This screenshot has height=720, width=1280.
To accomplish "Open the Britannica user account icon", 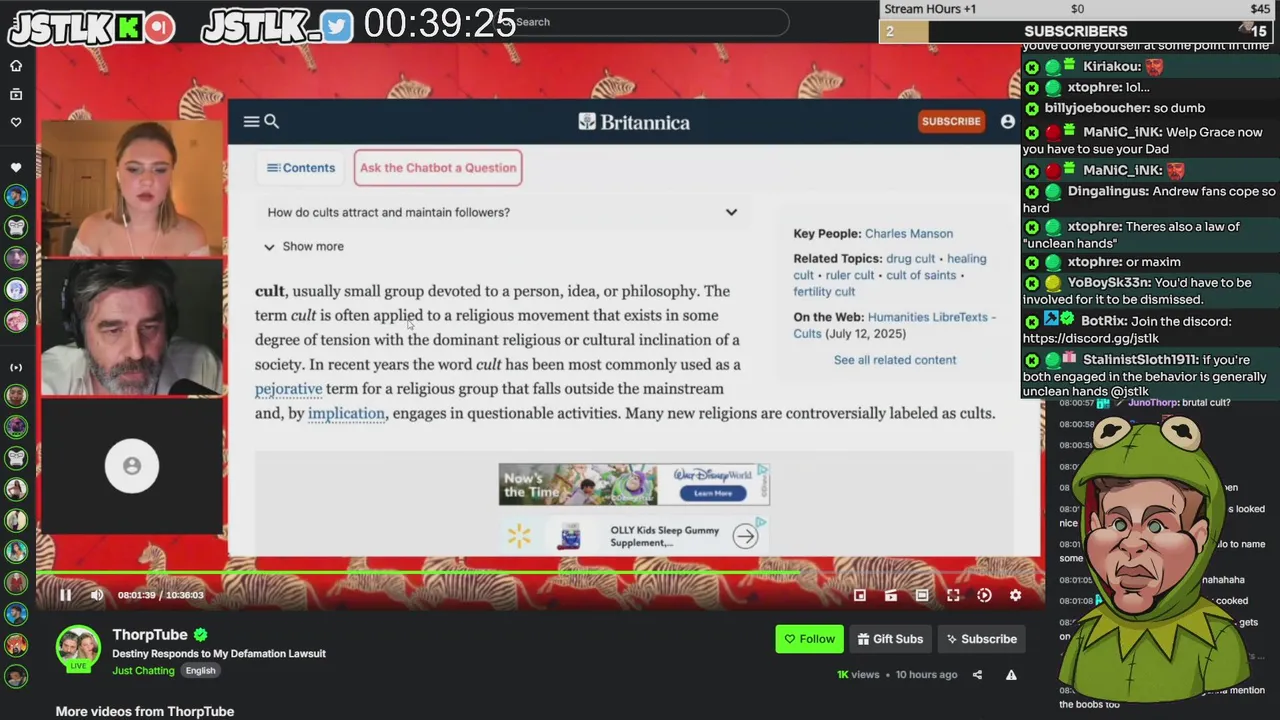I will point(1007,122).
